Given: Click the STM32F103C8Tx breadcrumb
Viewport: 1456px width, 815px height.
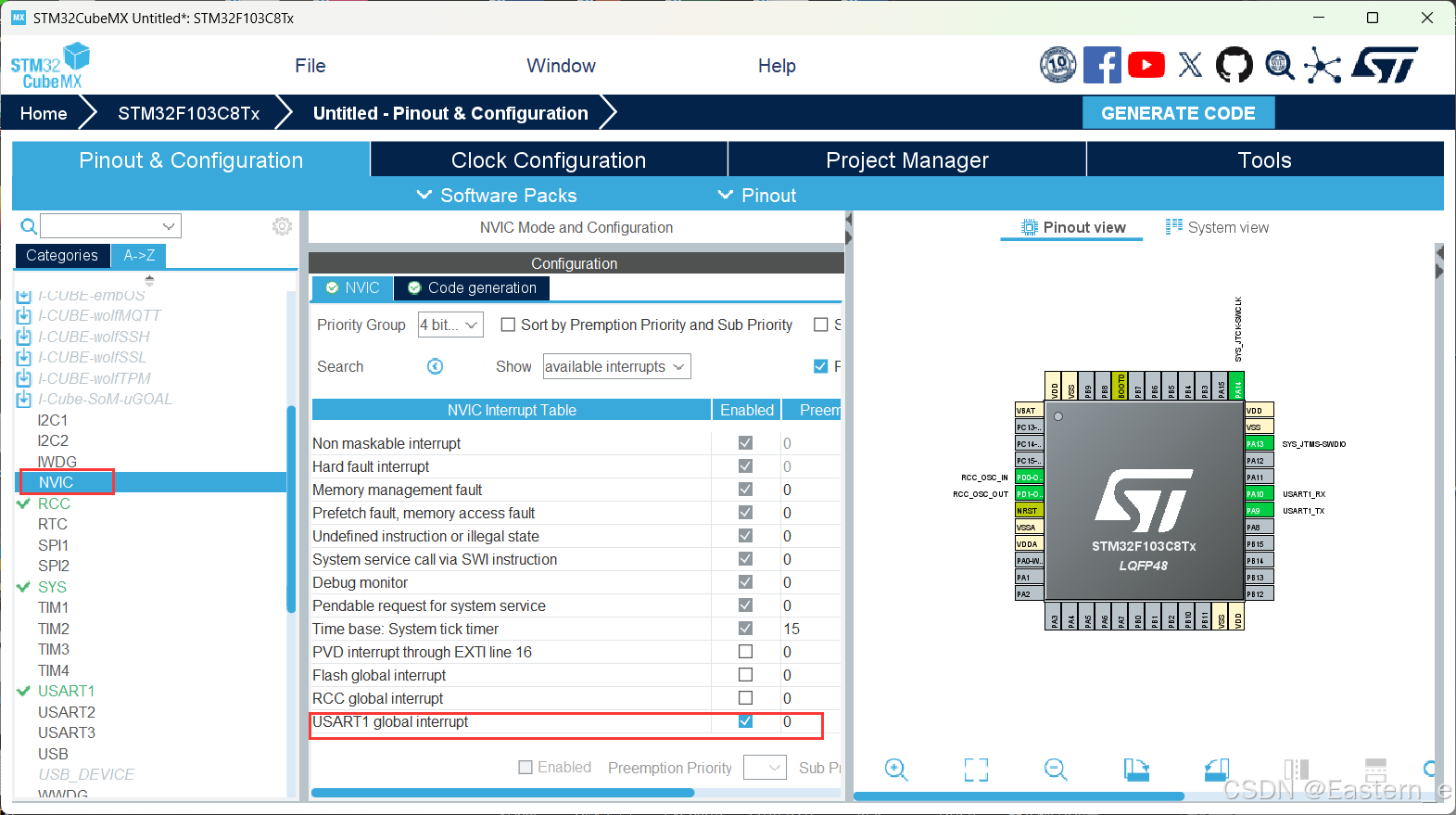Looking at the screenshot, I should click(188, 113).
